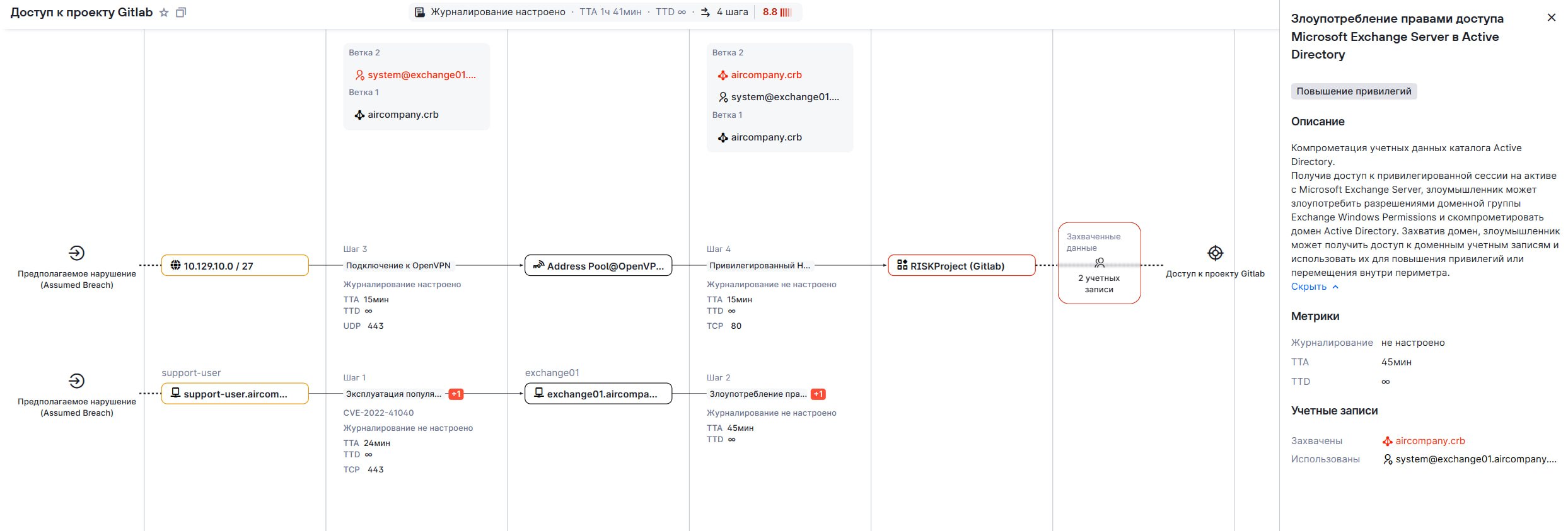The width and height of the screenshot is (1568, 531).
Task: Click the TCP 443 port under step 1
Action: (x=363, y=470)
